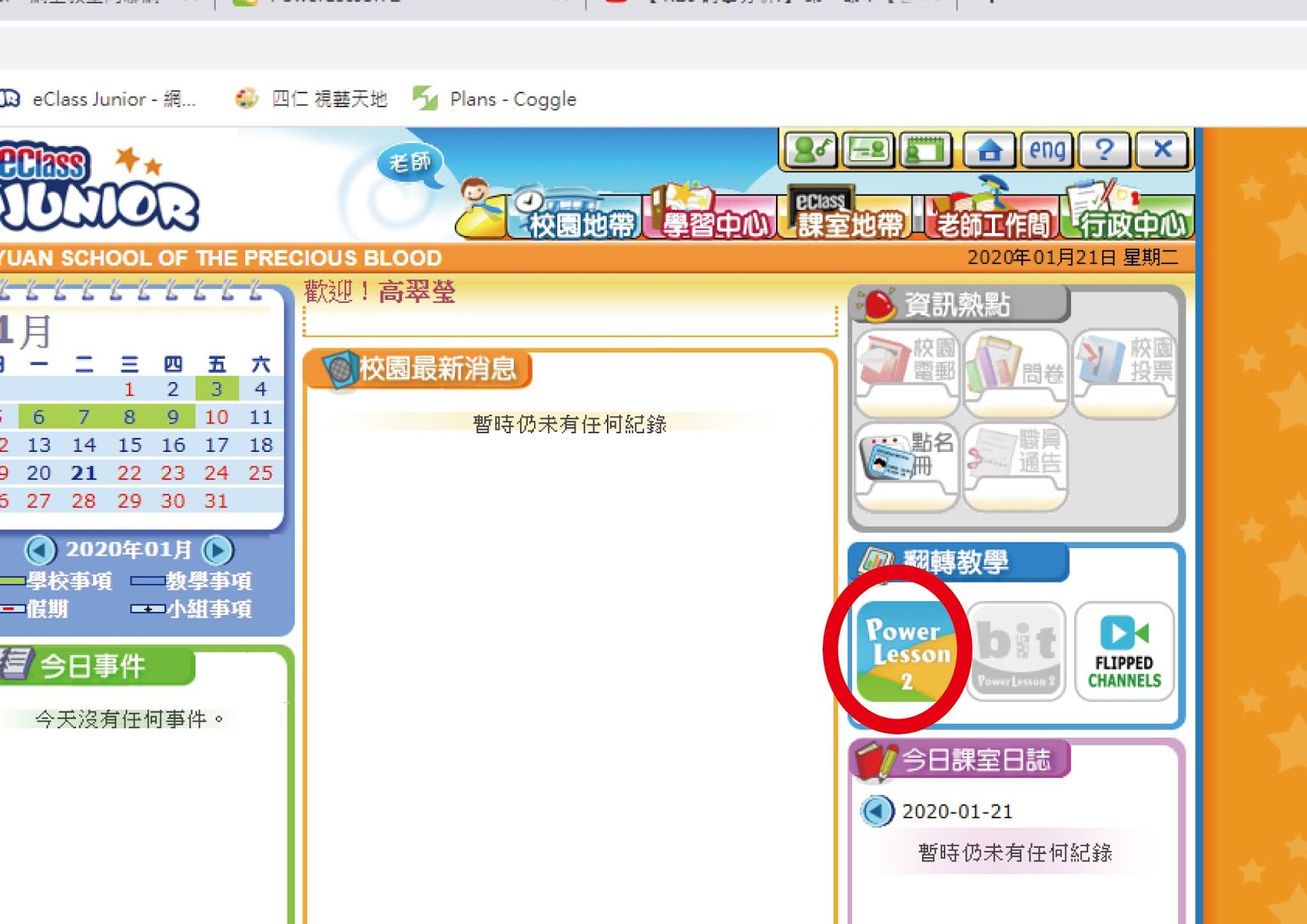
Task: Click the ID card profile icon
Action: click(868, 150)
